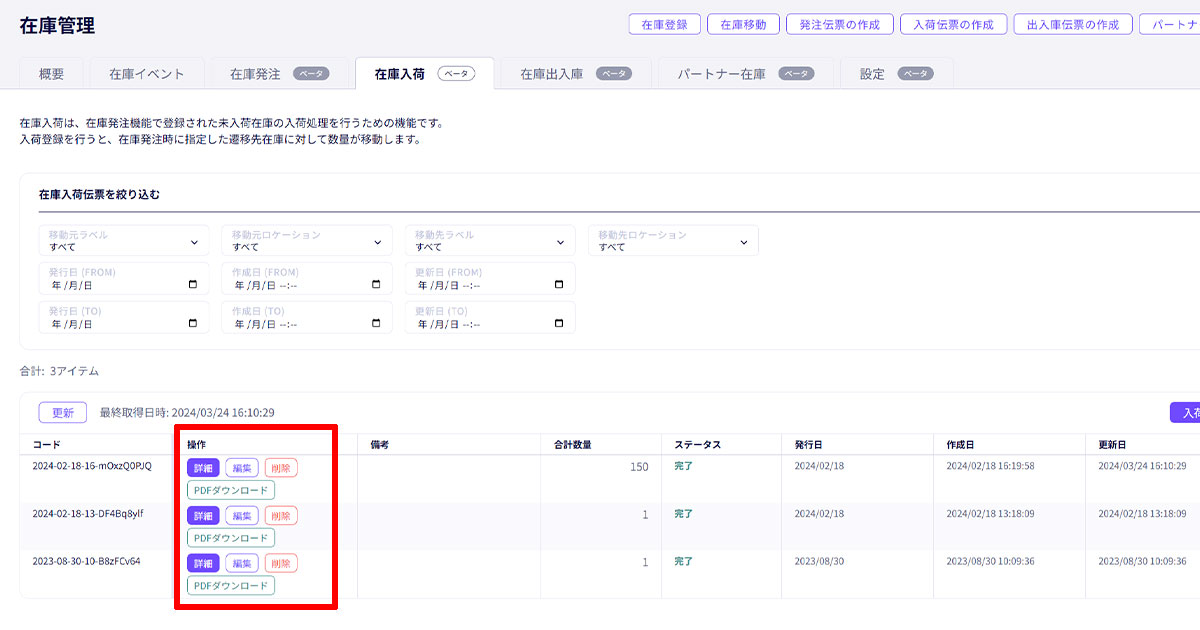Switch to the 概要 tab

click(x=52, y=74)
